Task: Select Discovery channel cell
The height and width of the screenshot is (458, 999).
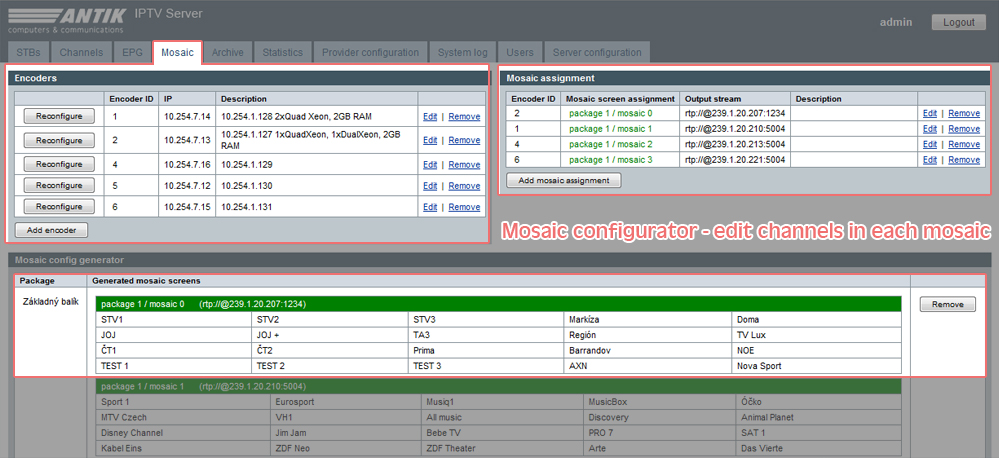Action: (x=660, y=417)
